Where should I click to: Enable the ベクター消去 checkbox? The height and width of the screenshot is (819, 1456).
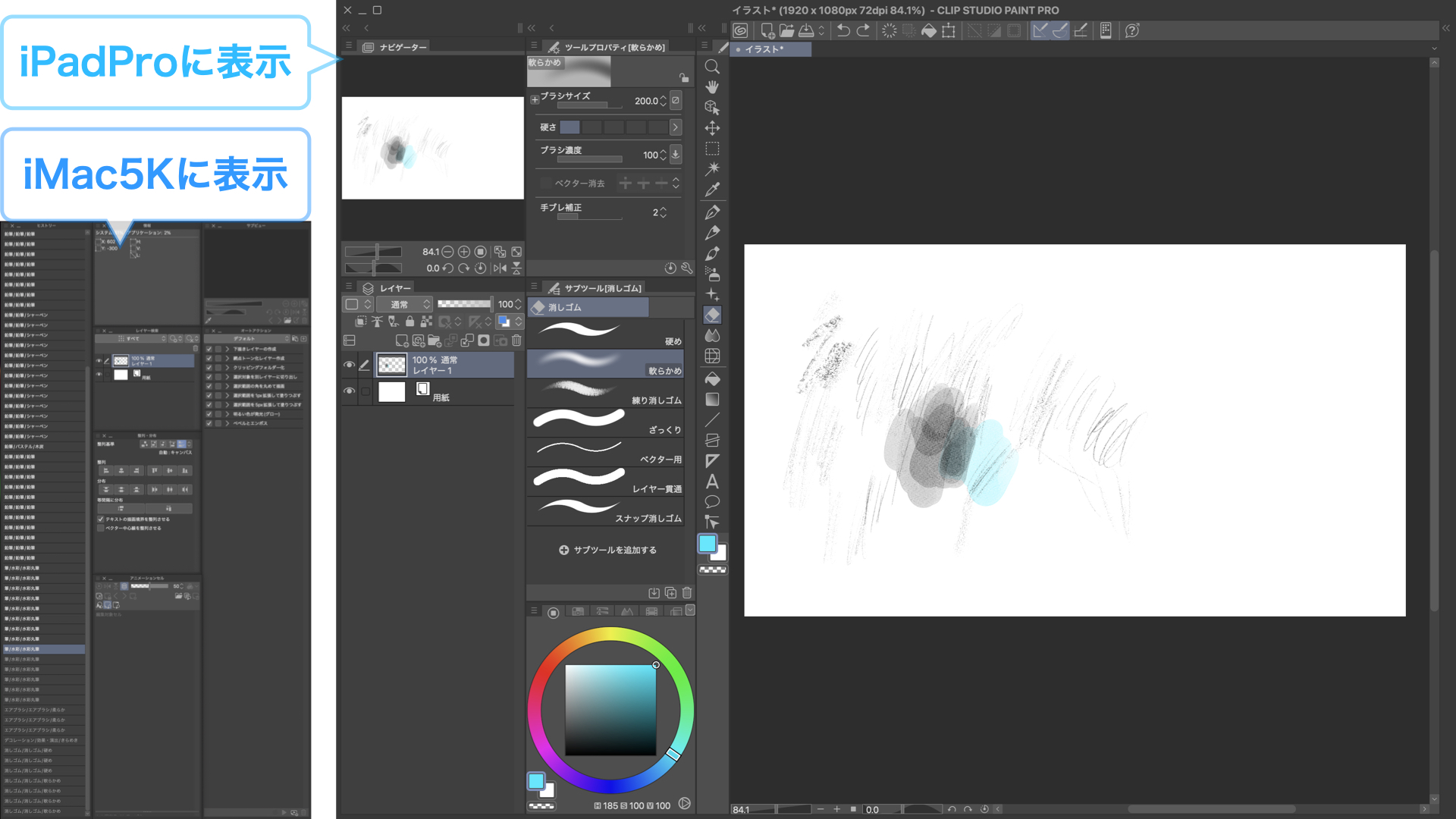point(545,183)
